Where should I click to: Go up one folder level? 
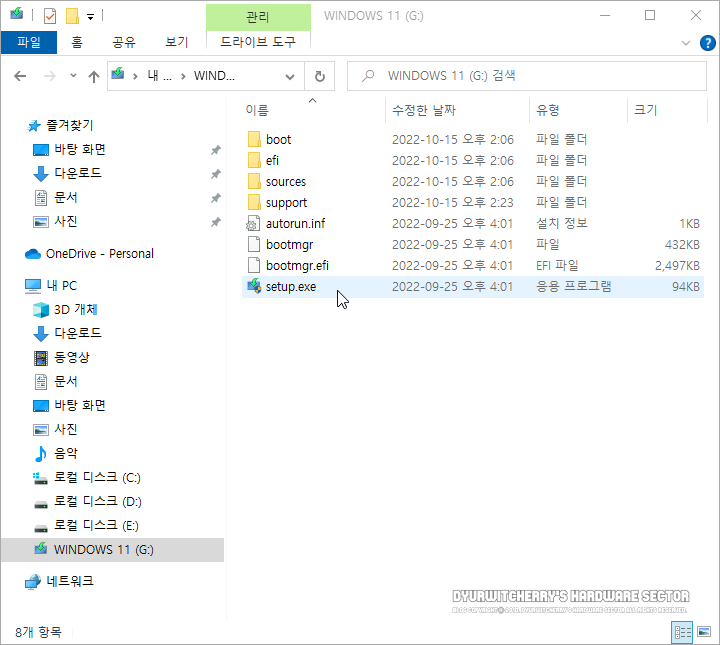pos(94,76)
